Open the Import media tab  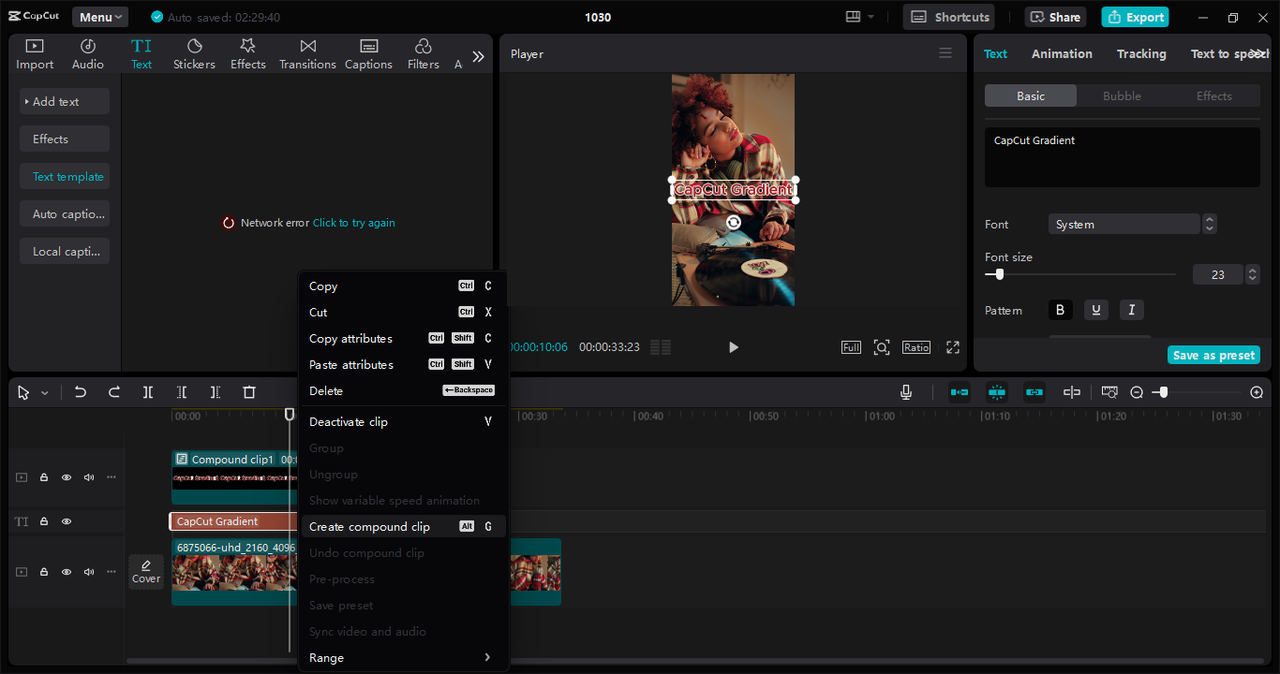click(x=35, y=54)
